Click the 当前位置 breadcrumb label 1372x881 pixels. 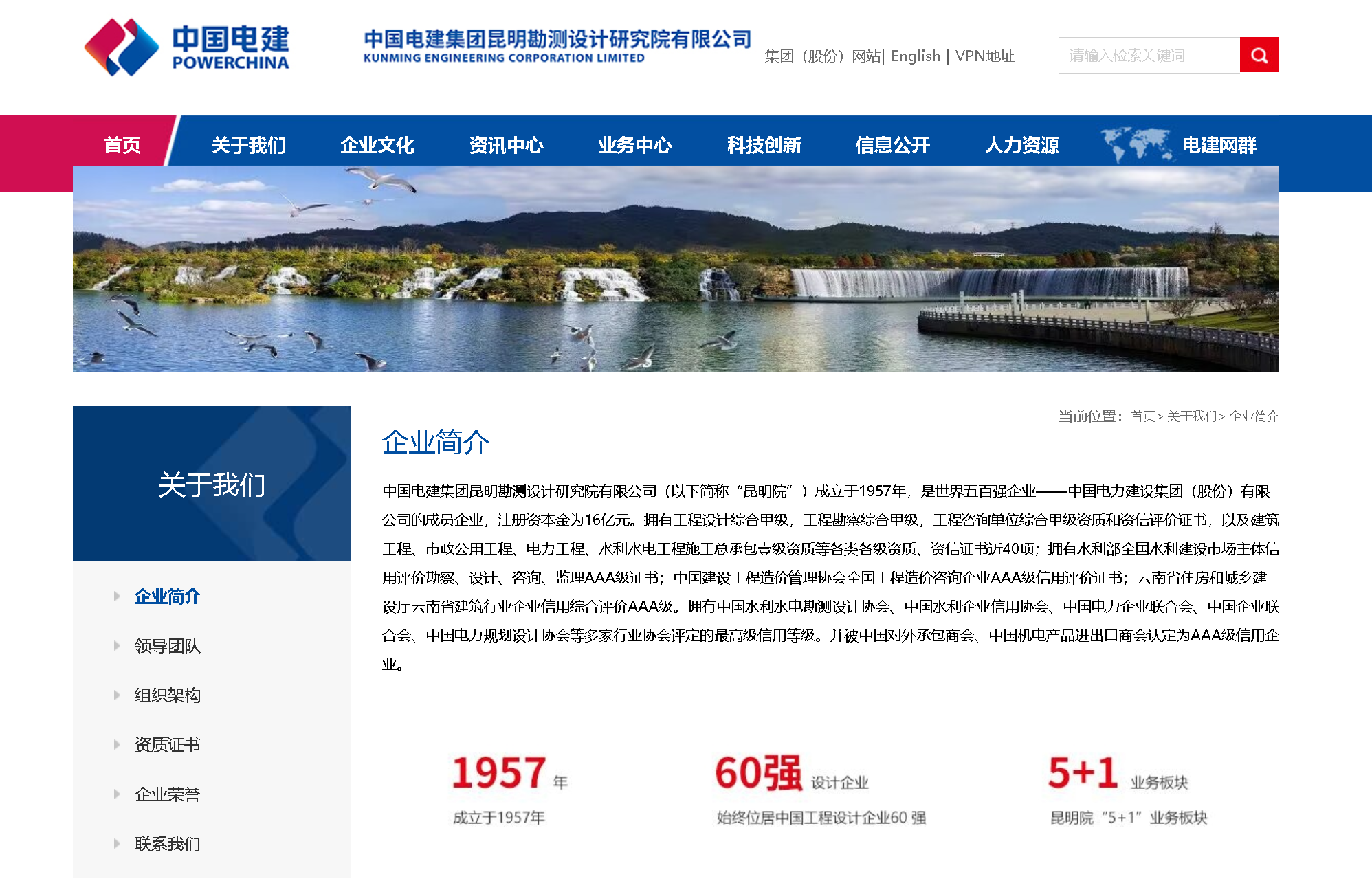point(1091,416)
